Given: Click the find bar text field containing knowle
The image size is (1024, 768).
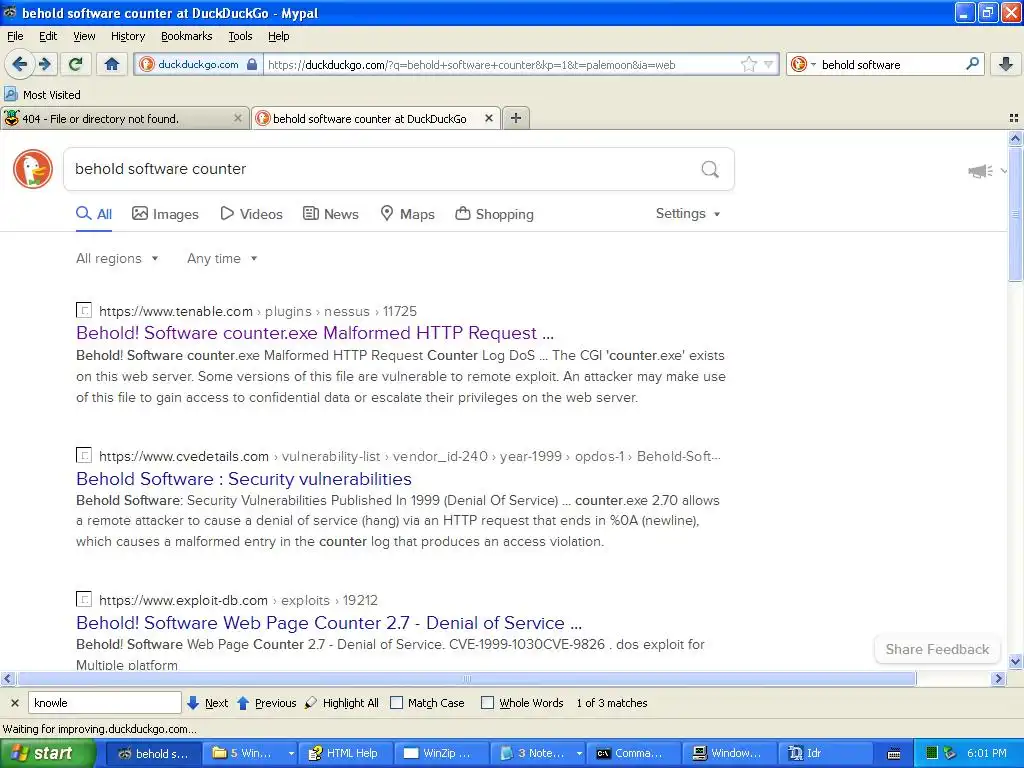Looking at the screenshot, I should (x=104, y=703).
